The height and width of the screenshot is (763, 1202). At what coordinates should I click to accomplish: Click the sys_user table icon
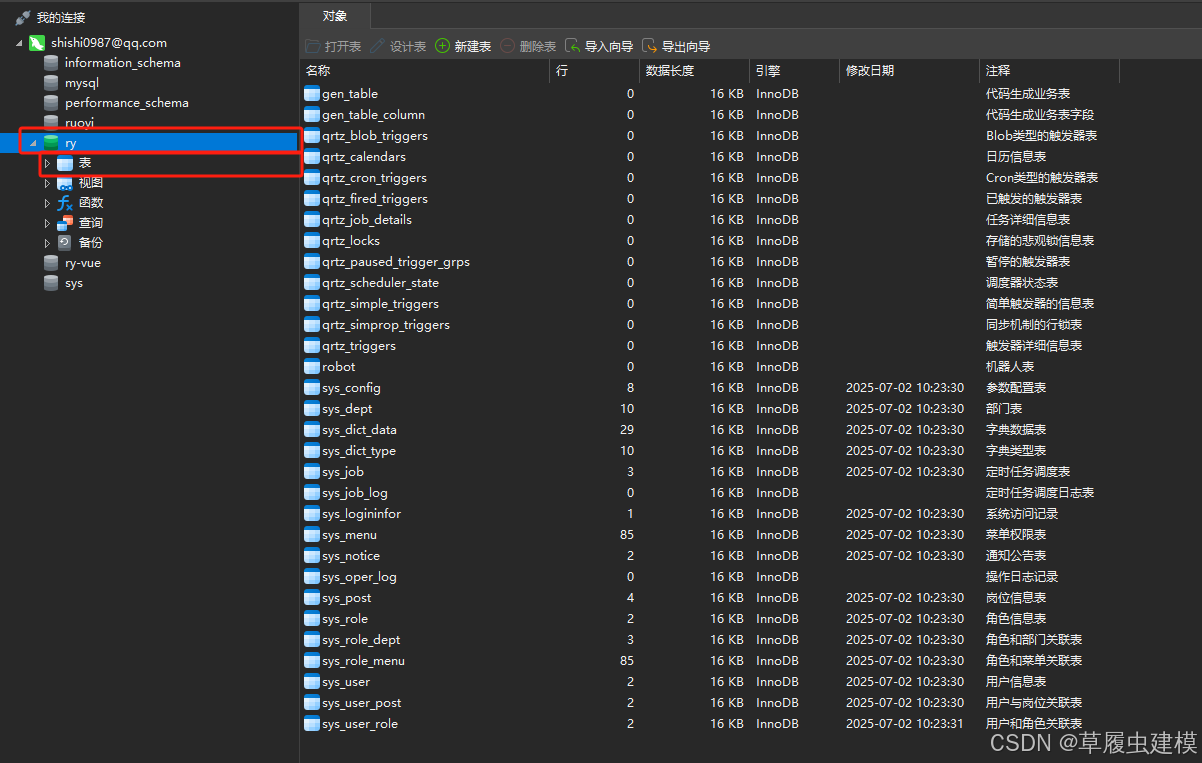[x=312, y=682]
